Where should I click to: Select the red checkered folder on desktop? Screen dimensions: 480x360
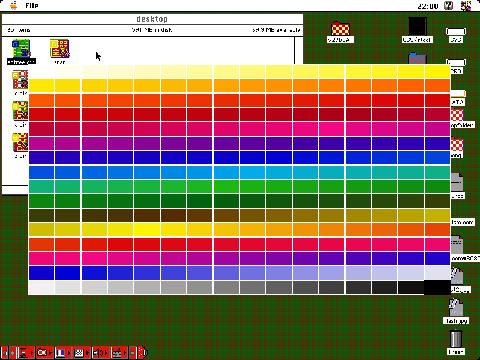tap(340, 29)
